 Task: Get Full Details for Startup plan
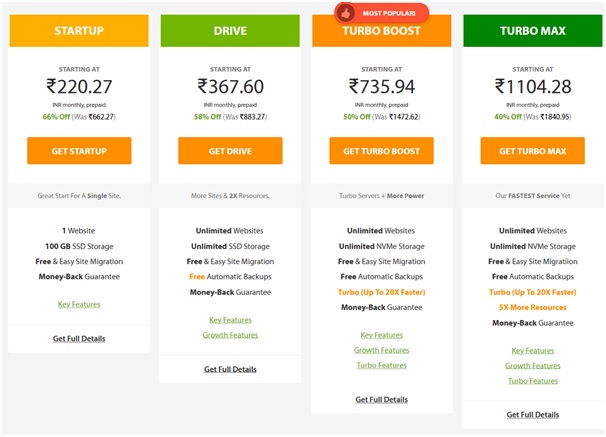(x=79, y=338)
